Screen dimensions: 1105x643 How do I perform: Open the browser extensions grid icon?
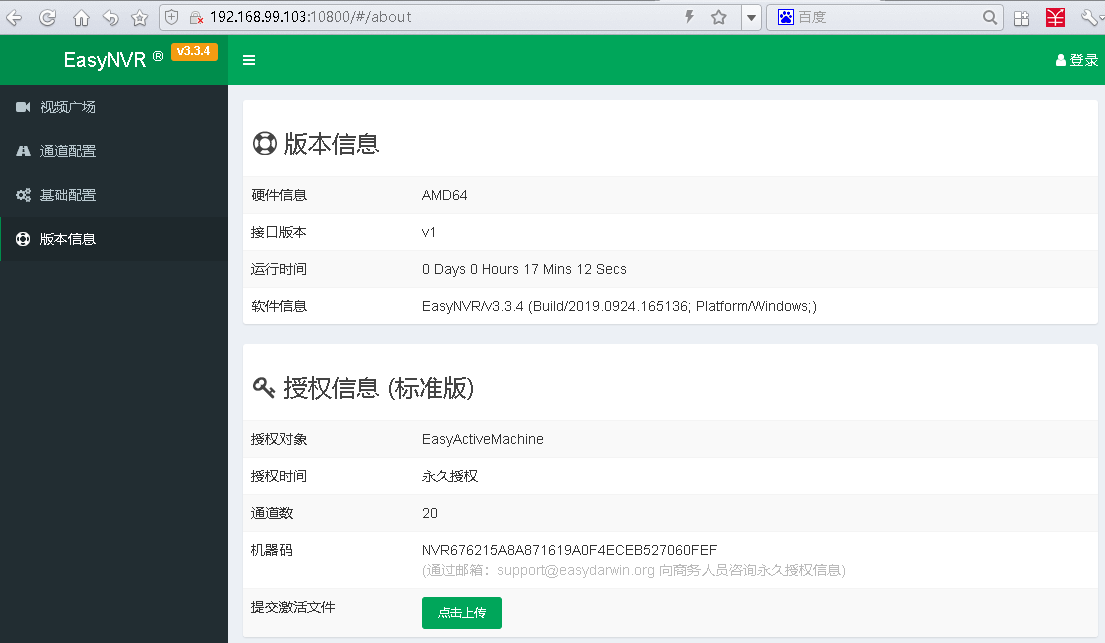(1021, 18)
